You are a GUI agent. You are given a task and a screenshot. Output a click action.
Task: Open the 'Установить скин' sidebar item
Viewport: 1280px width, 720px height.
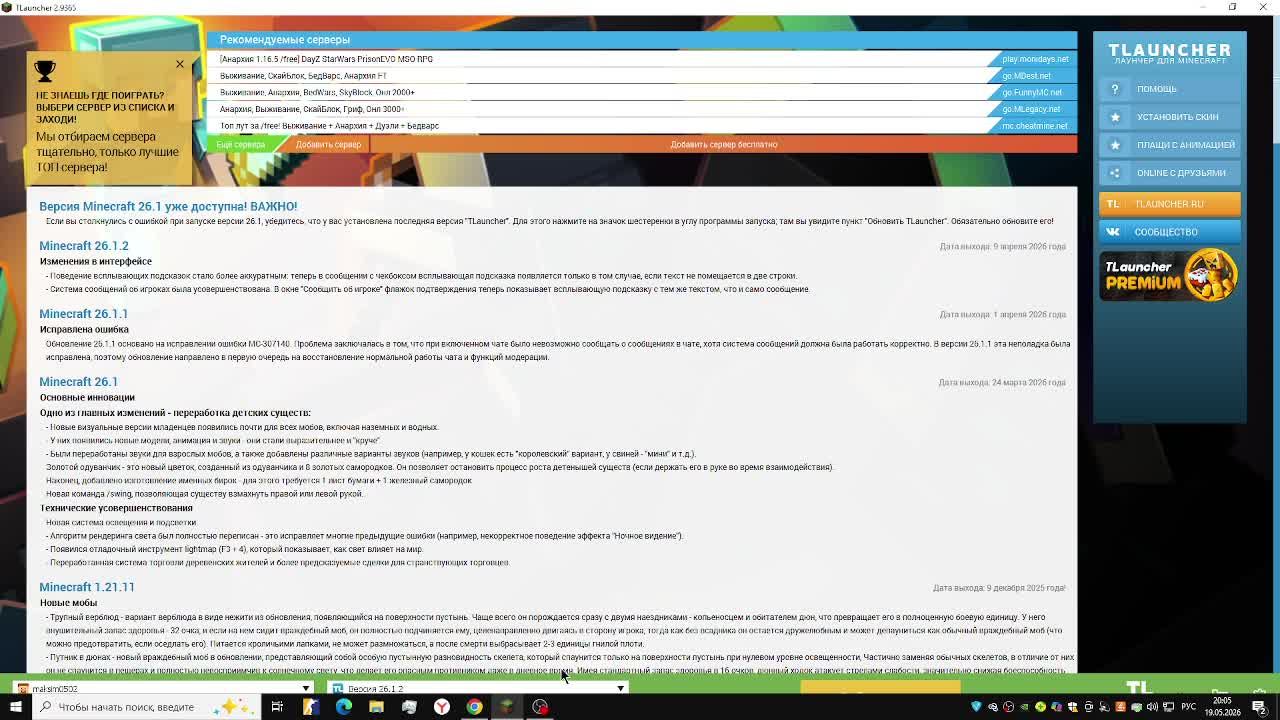tap(1170, 117)
